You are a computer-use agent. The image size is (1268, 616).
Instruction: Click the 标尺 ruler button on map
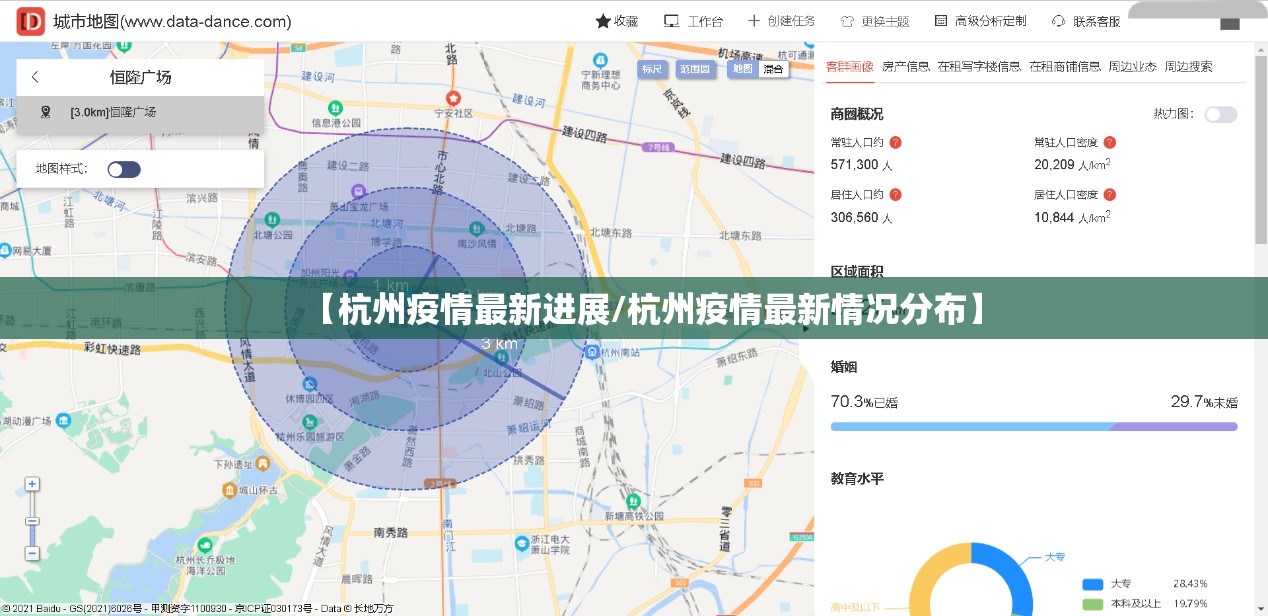coord(652,69)
